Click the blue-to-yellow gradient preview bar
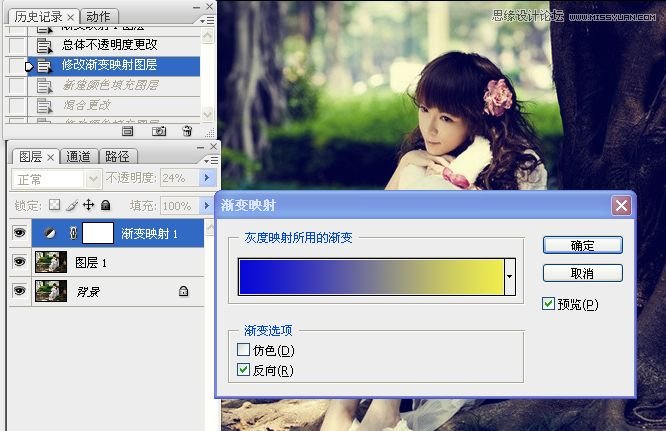 [370, 276]
